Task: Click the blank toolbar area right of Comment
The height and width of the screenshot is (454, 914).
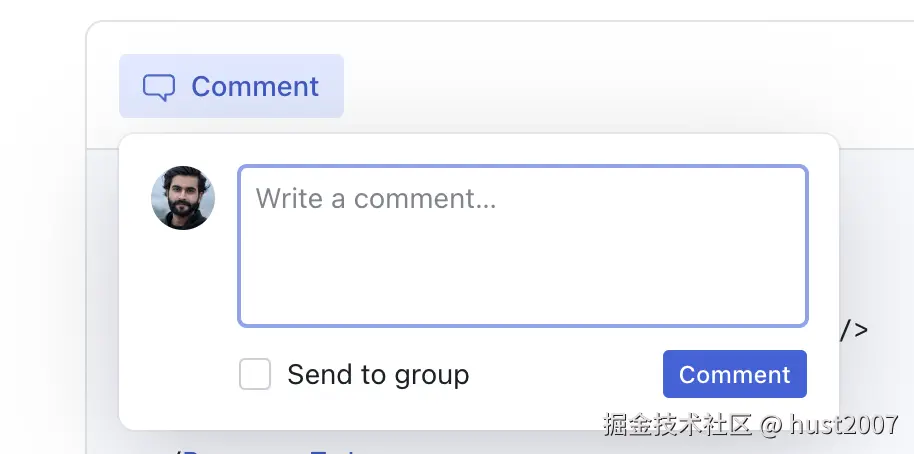Action: 600,86
